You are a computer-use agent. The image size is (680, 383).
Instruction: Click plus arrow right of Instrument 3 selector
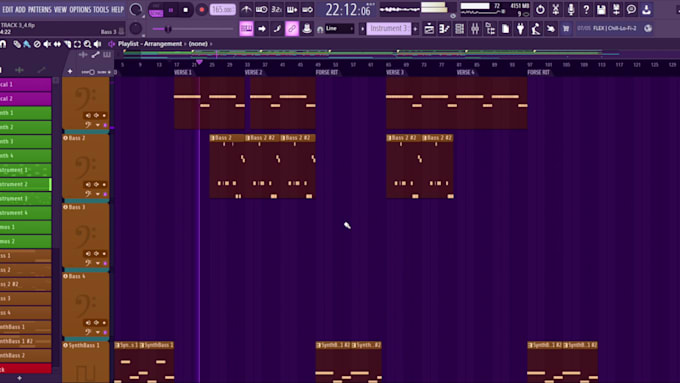coord(415,29)
